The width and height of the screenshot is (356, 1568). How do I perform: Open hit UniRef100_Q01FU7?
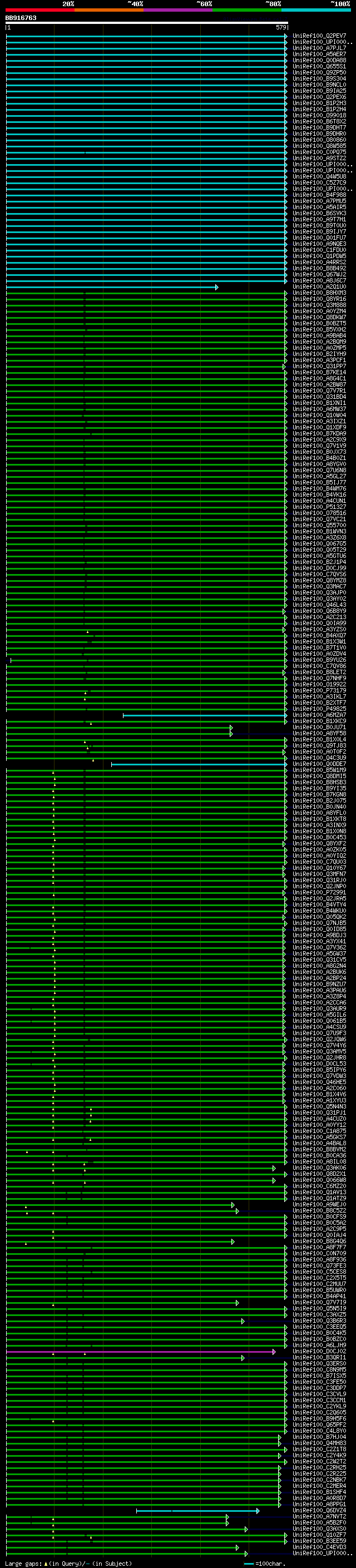(319, 238)
